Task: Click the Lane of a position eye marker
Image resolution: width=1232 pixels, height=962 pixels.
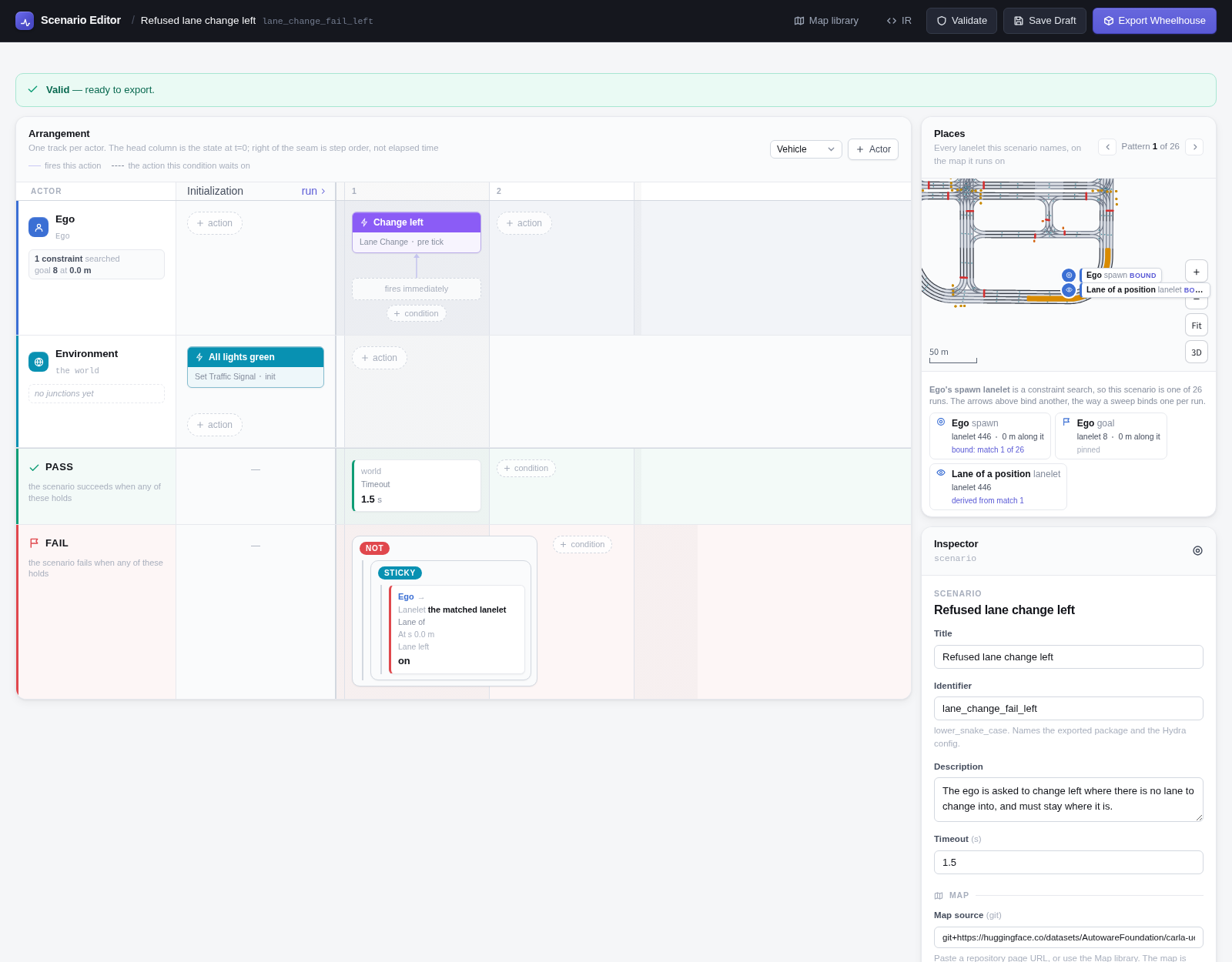Action: 1069,290
